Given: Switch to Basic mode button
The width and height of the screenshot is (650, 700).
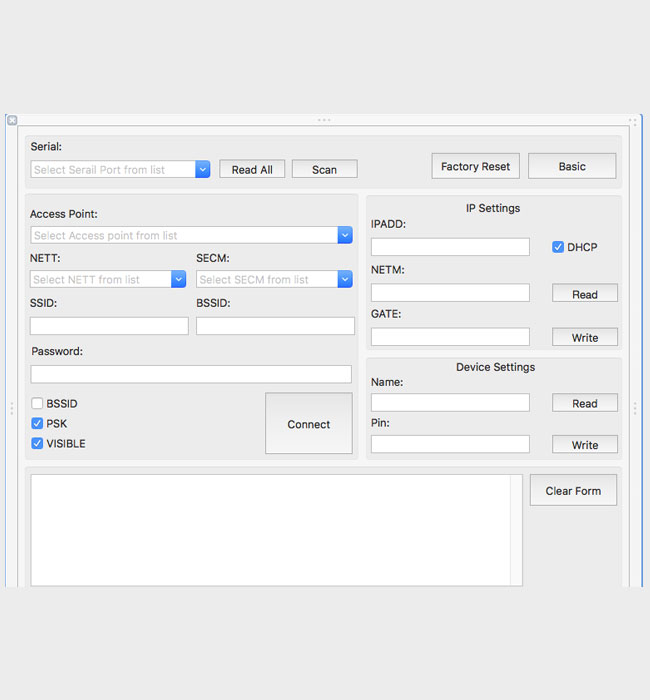Looking at the screenshot, I should point(572,166).
